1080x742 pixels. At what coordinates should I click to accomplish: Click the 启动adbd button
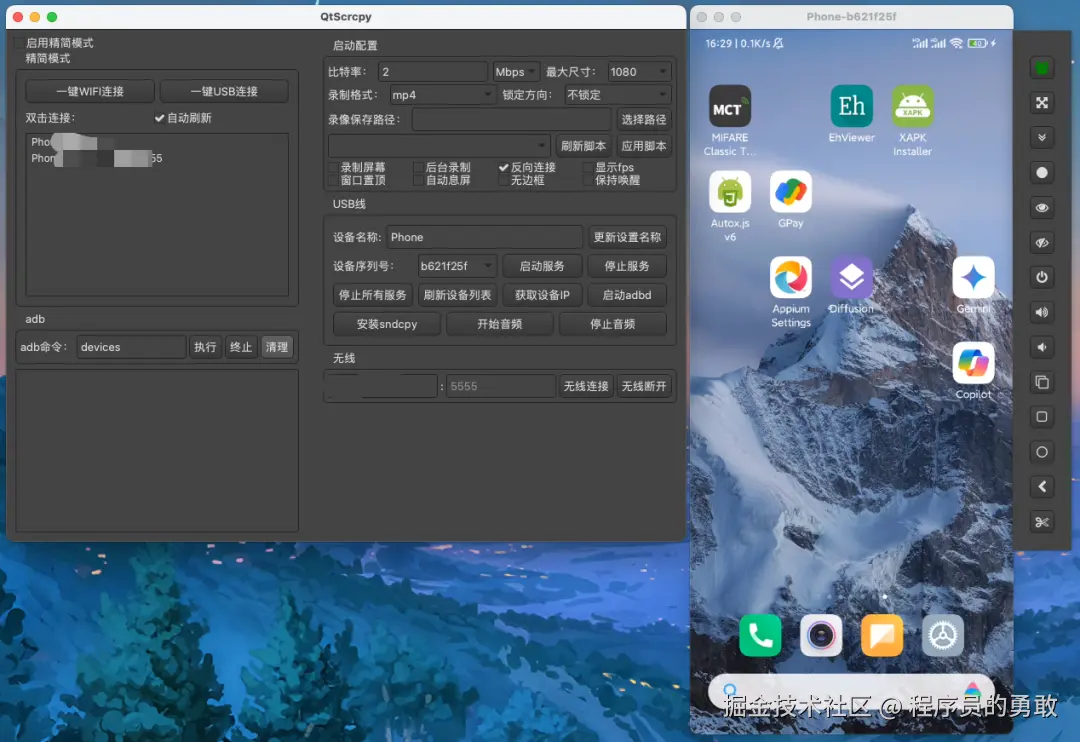point(627,295)
